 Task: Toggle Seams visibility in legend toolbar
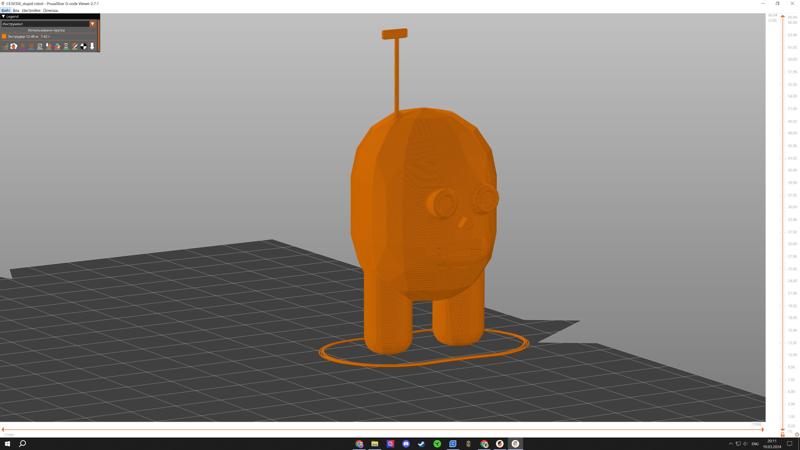[x=40, y=46]
